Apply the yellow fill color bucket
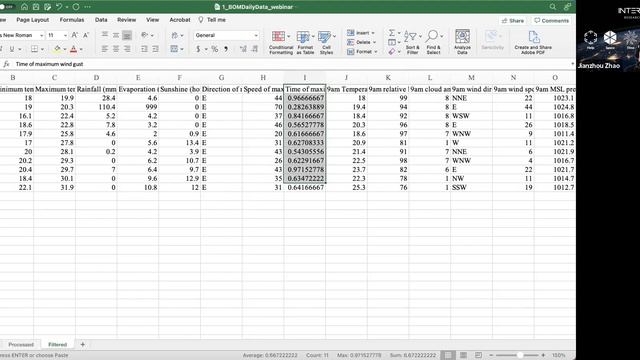This screenshot has width=640, height=360. [x=57, y=49]
